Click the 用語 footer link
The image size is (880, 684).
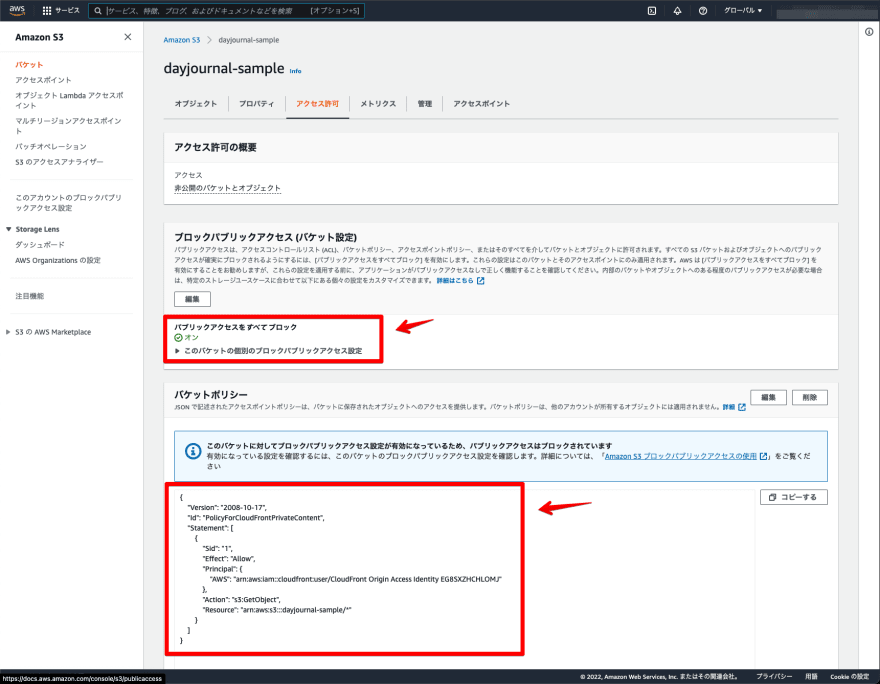812,677
